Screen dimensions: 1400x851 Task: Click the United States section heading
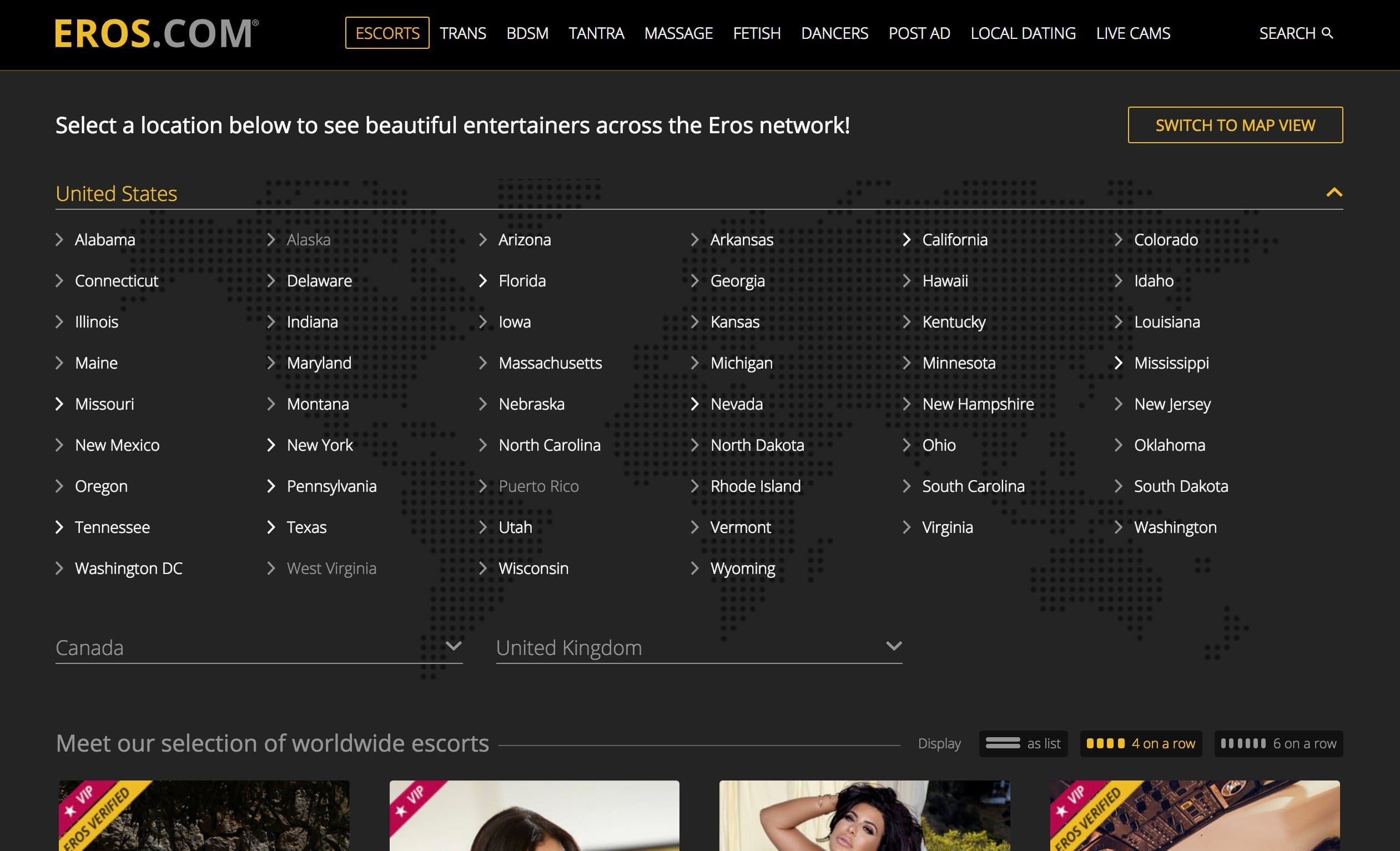point(117,194)
